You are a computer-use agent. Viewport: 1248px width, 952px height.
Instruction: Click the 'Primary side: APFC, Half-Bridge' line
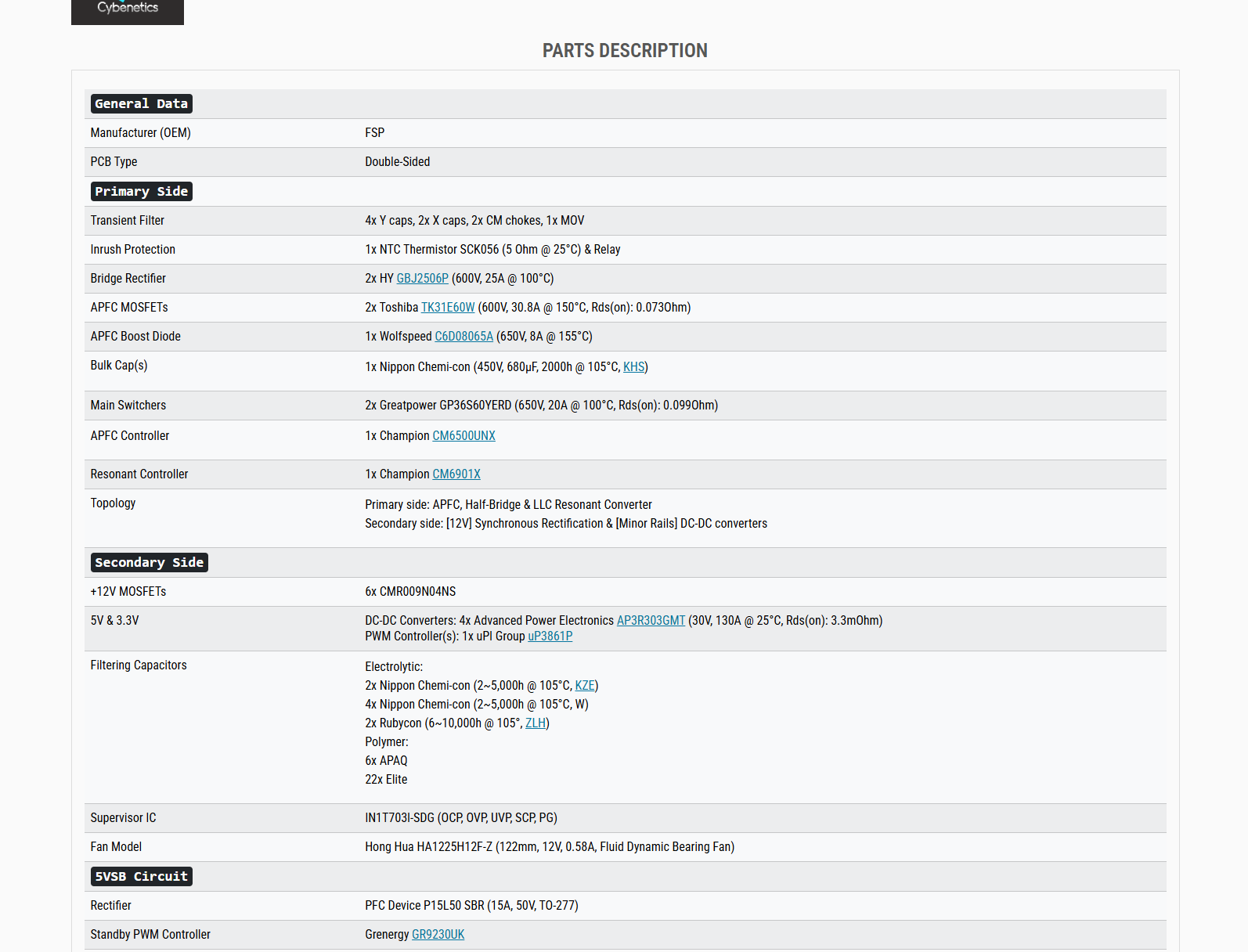(508, 505)
